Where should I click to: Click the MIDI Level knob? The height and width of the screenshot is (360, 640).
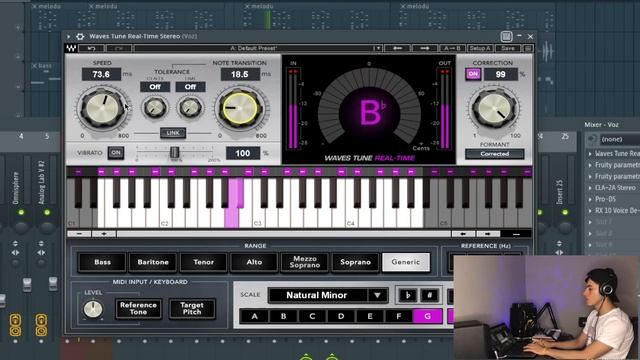(93, 309)
